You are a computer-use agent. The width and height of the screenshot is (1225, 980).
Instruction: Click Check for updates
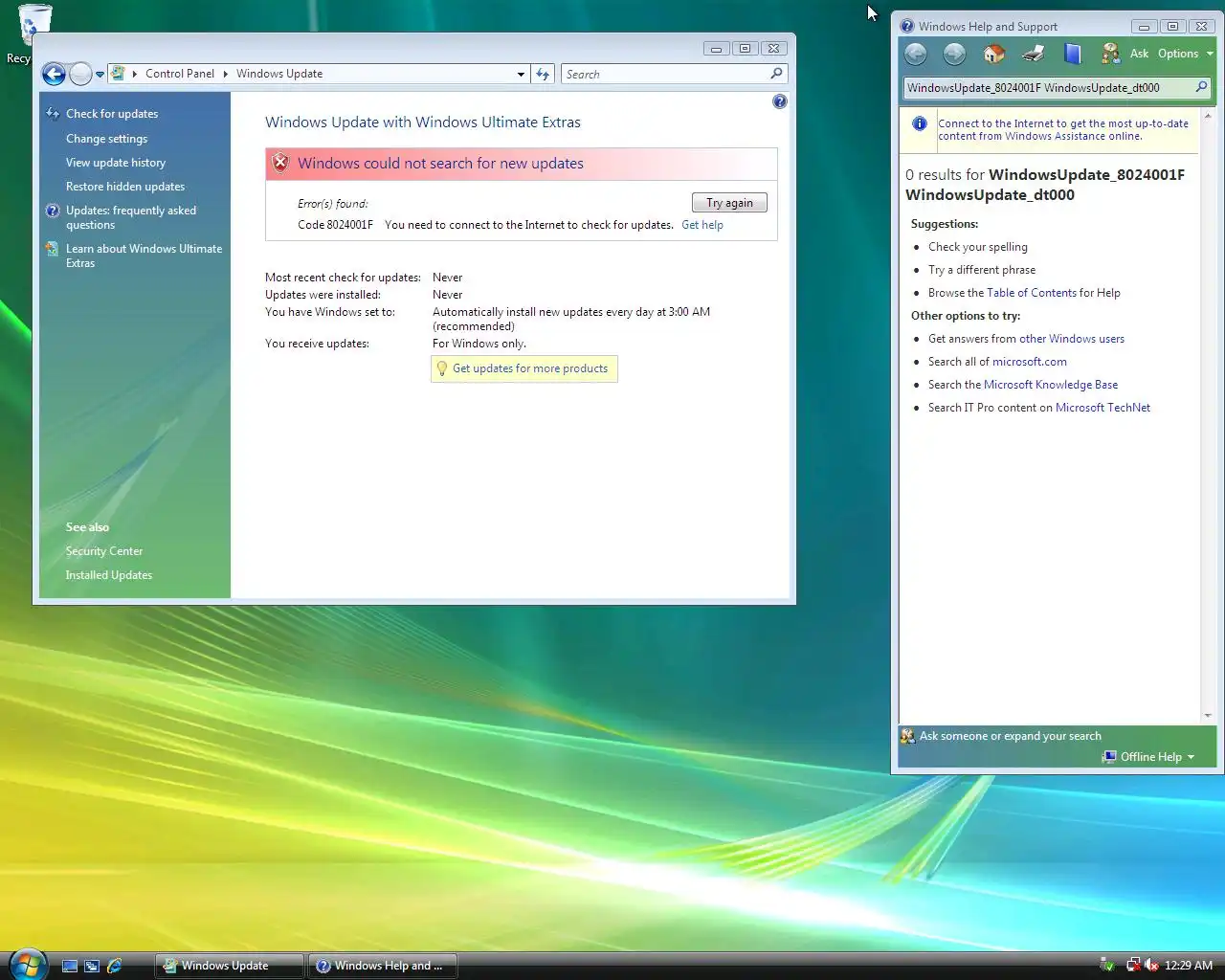click(x=112, y=114)
